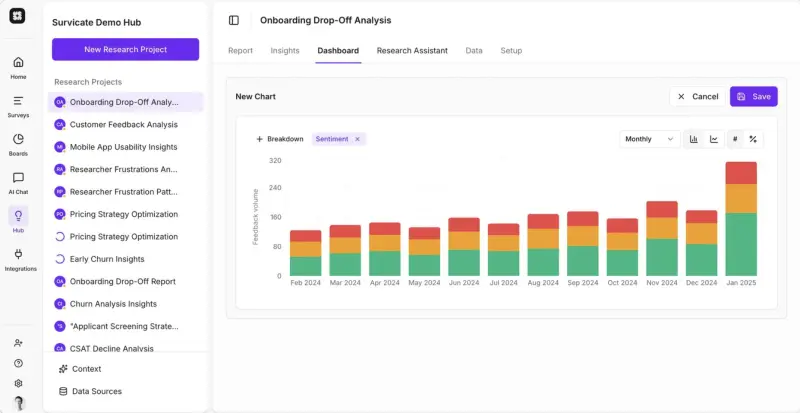Show values as absolute numbers
Screen dimensions: 800x413
[x=735, y=139]
